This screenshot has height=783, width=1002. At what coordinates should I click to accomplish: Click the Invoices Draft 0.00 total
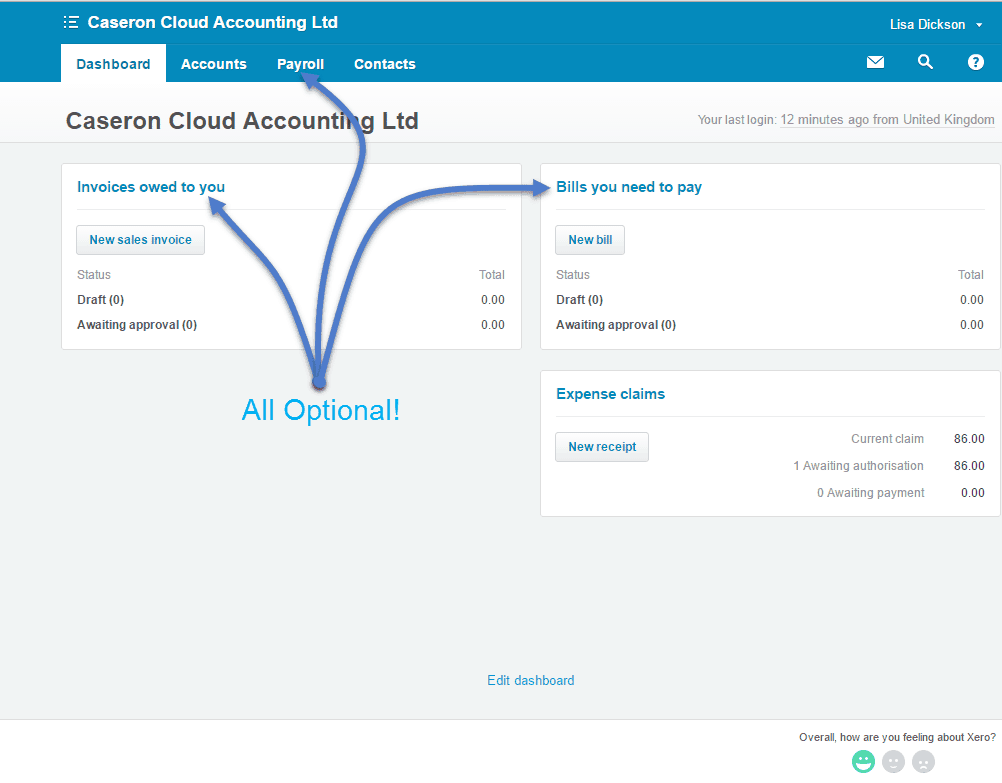[x=493, y=300]
